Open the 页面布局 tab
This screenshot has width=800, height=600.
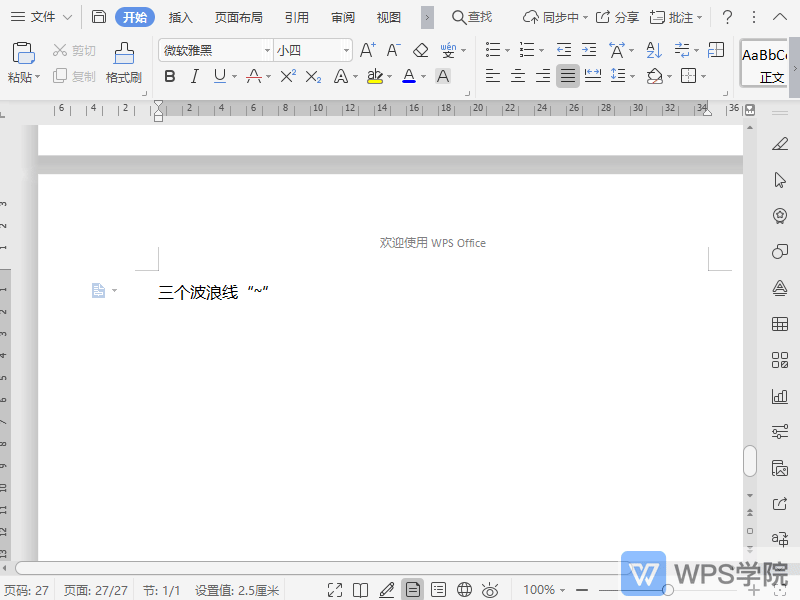pos(239,17)
